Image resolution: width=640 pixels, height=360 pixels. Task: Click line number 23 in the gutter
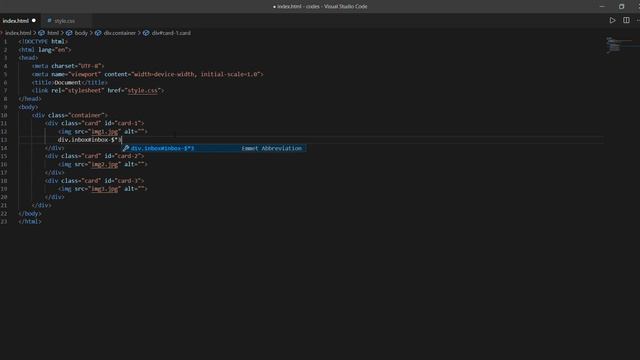click(x=4, y=221)
